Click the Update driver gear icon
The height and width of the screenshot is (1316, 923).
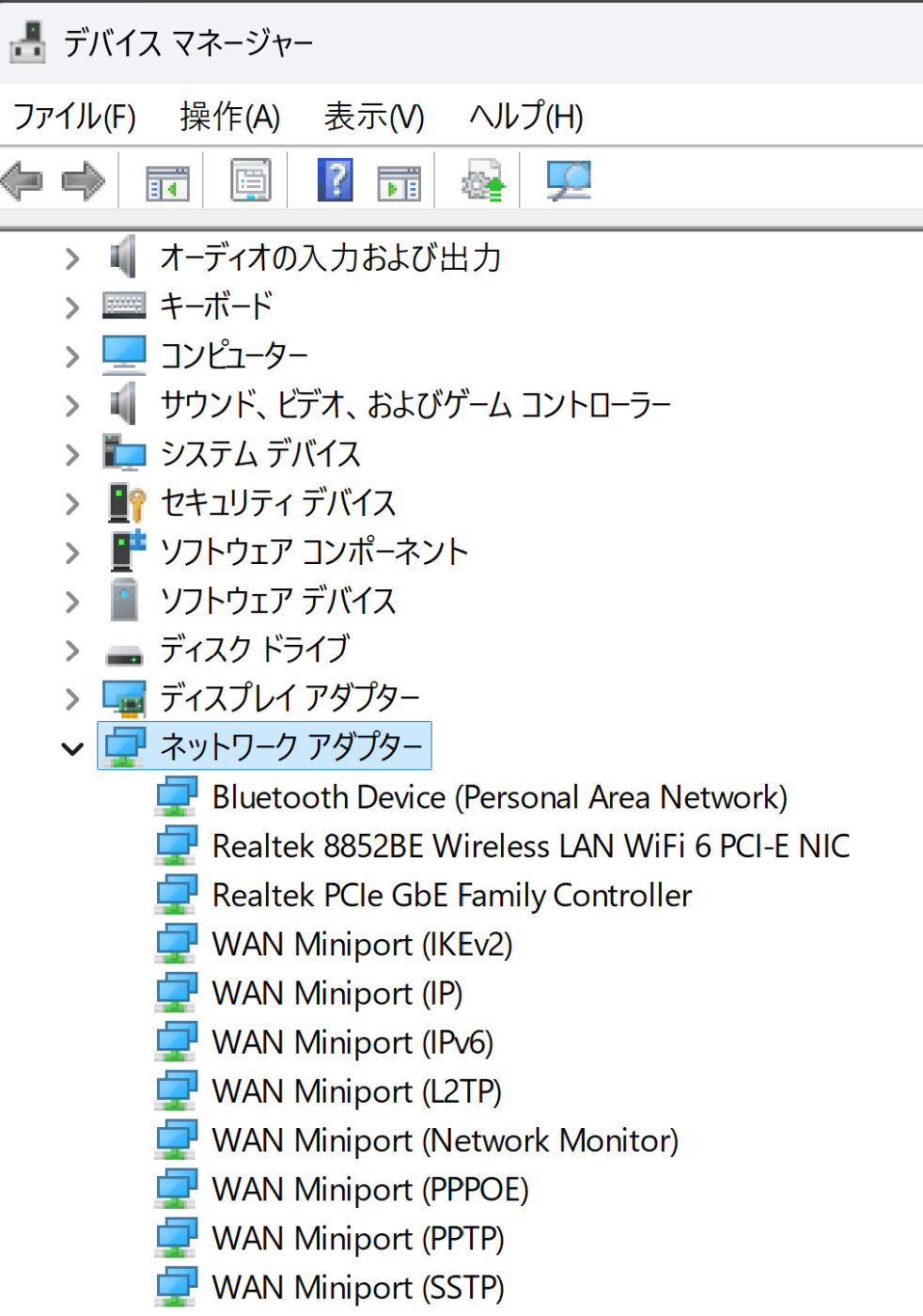pyautogui.click(x=483, y=180)
